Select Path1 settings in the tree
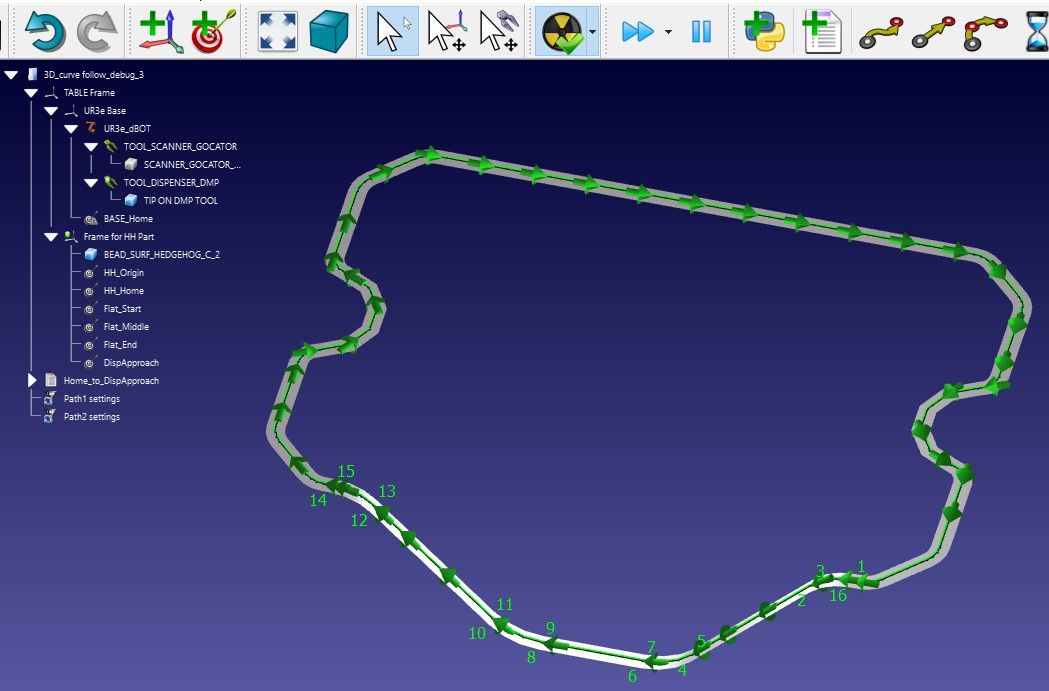This screenshot has height=691, width=1049. [91, 399]
